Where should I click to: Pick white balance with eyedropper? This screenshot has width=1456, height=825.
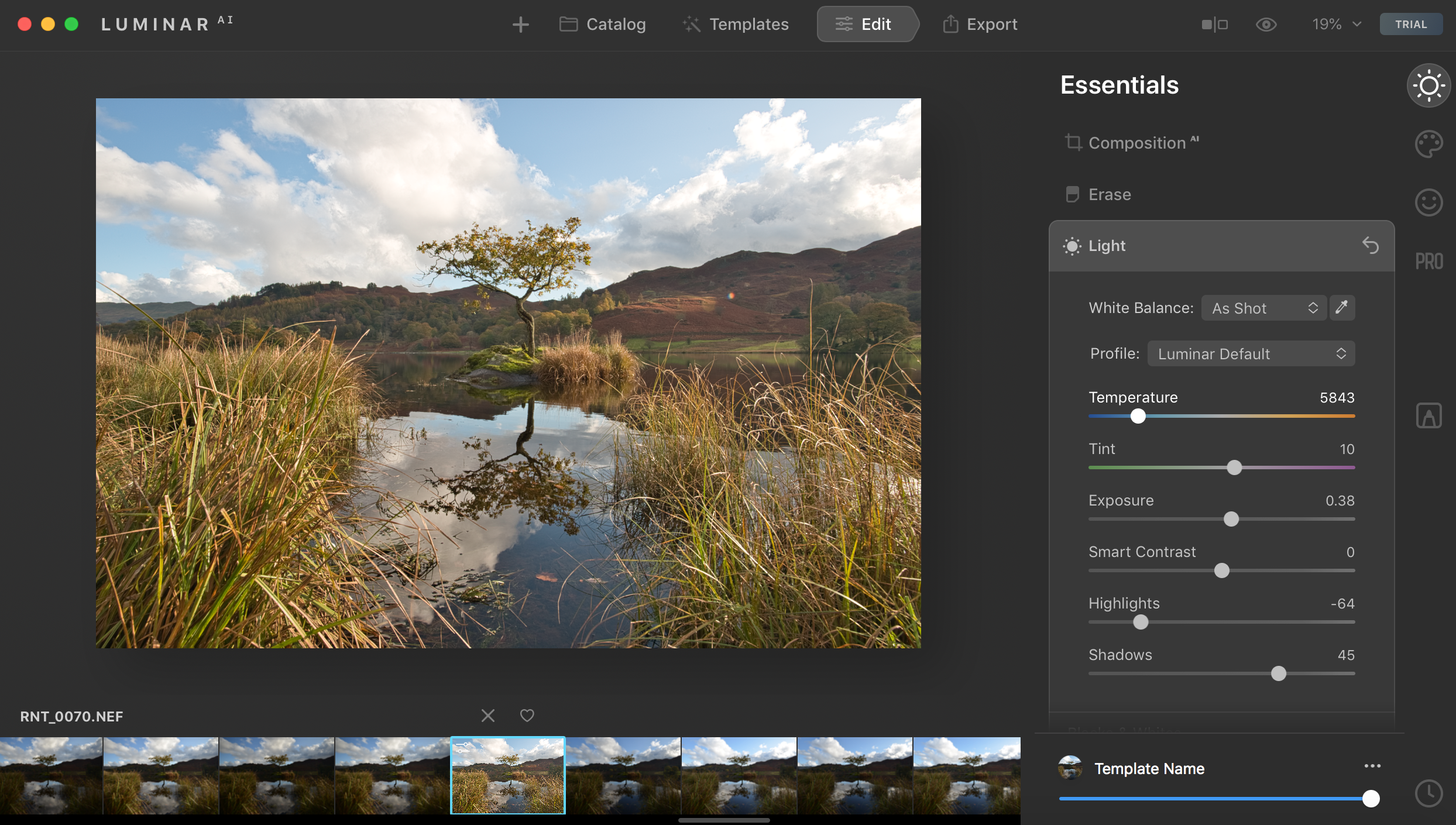point(1342,308)
